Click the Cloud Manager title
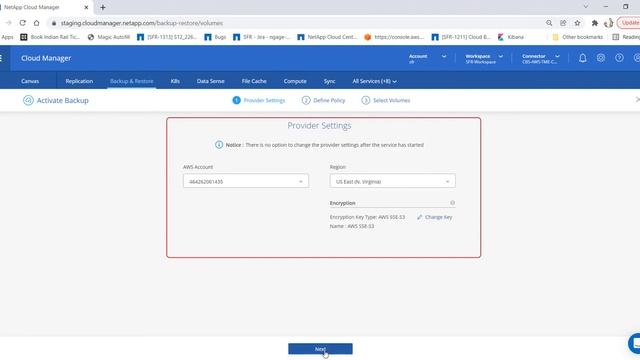This screenshot has width=640, height=360. coord(46,58)
